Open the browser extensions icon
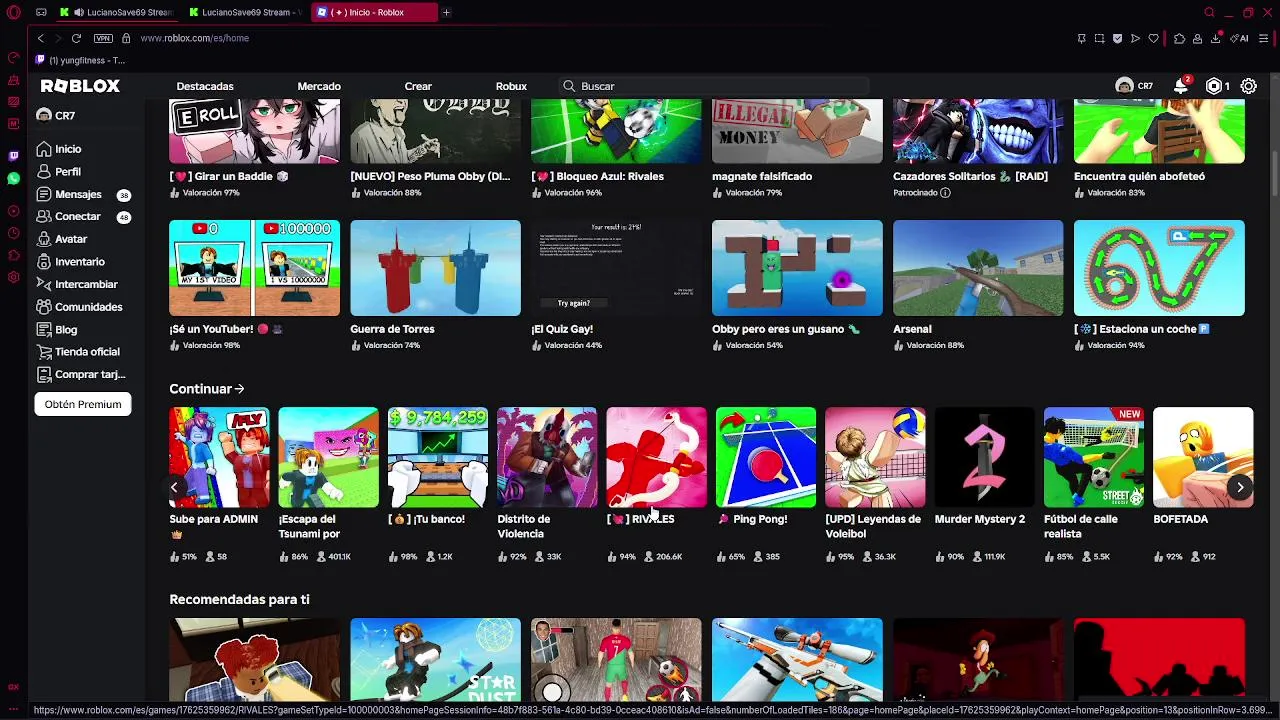This screenshot has width=1280, height=720. coord(1179,38)
